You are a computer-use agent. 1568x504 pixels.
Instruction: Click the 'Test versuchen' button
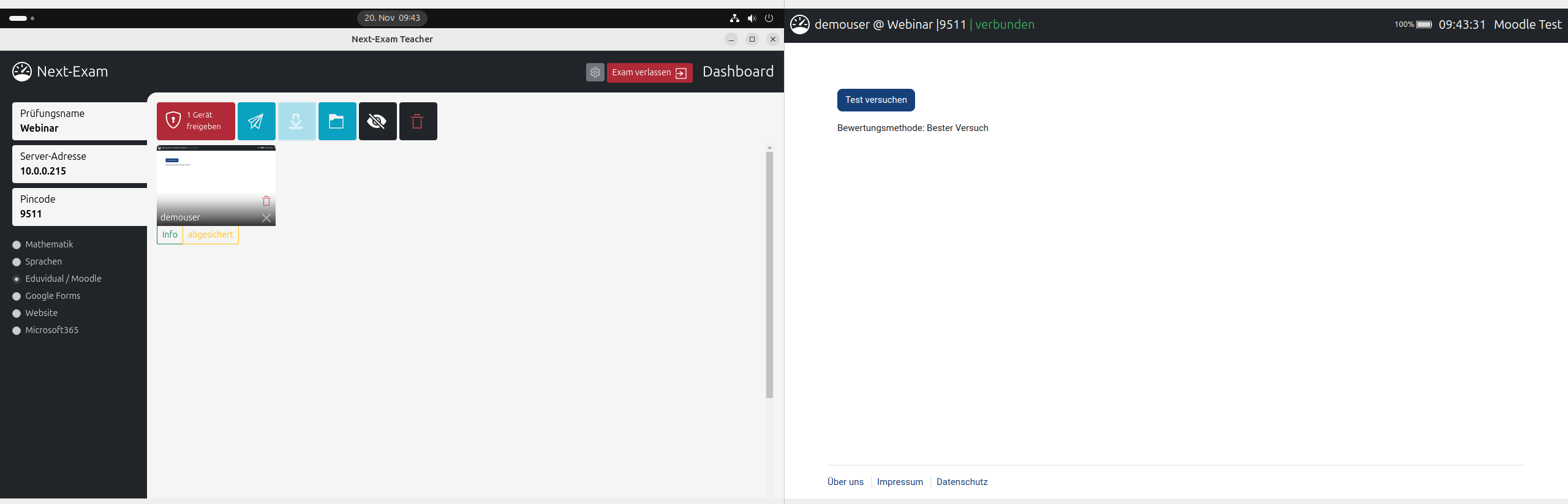click(x=875, y=100)
